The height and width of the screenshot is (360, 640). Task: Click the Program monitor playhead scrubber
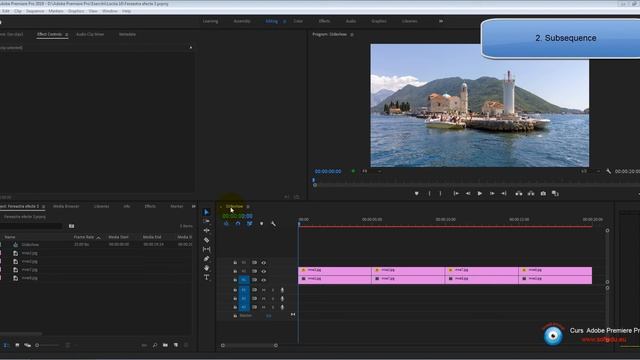point(313,180)
